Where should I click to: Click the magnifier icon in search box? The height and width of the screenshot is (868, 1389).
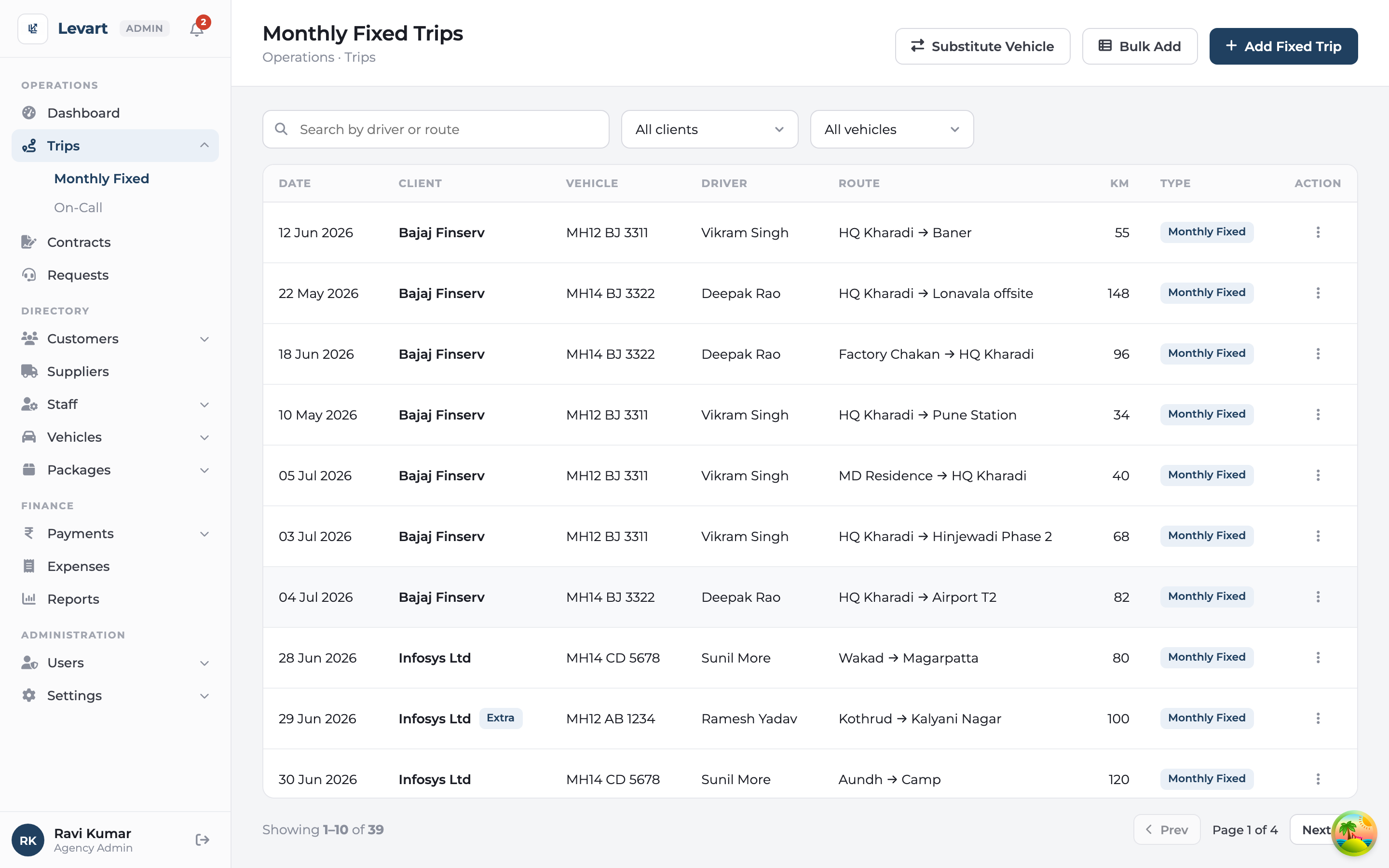tap(281, 129)
